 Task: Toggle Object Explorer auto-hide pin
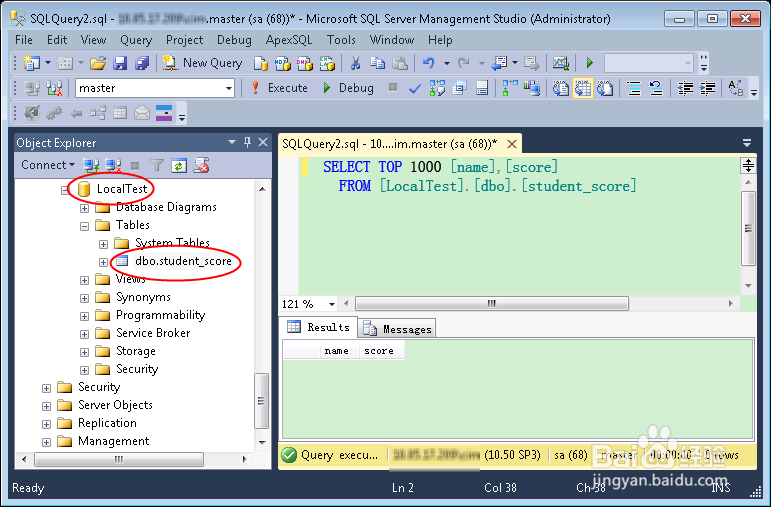247,143
